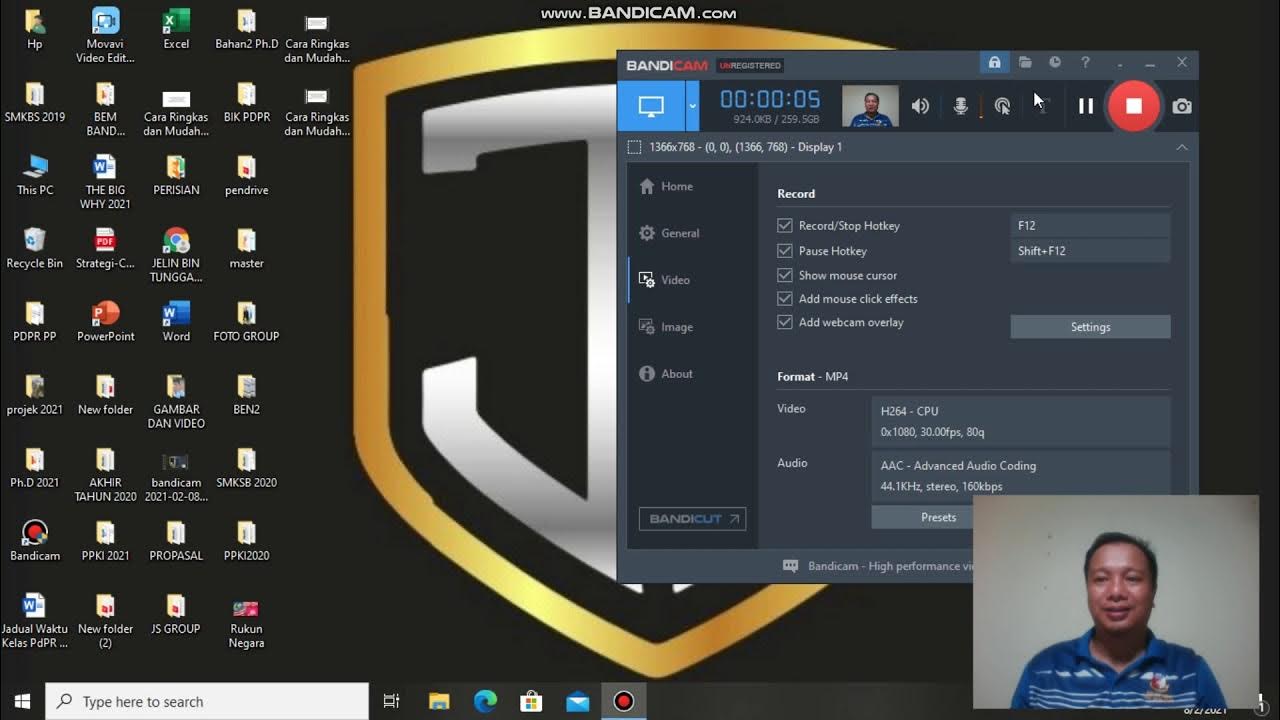Open the Windows Start menu
The height and width of the screenshot is (720, 1280).
click(x=22, y=701)
